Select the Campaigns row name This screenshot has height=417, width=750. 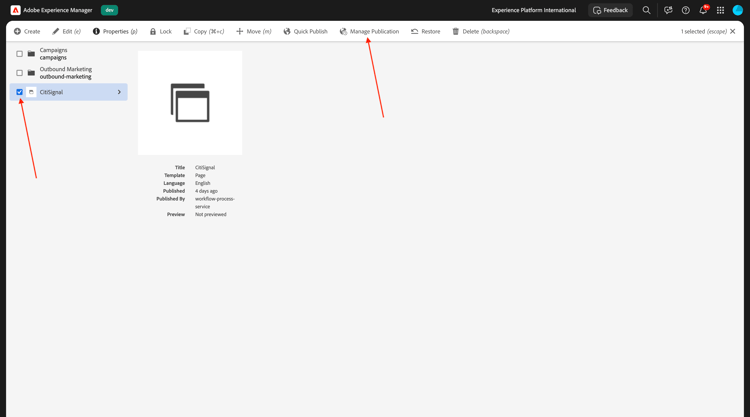click(x=53, y=50)
